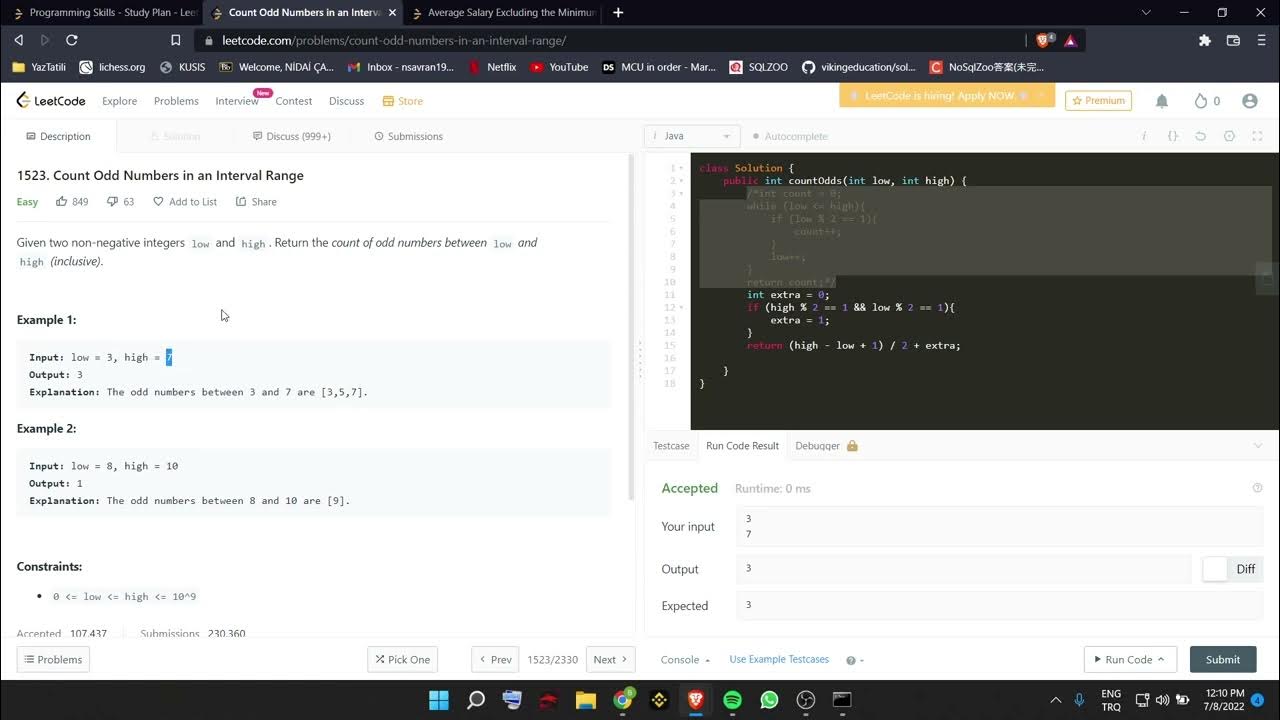Viewport: 1280px width, 720px height.
Task: Open the Debugger tab
Action: (826, 446)
